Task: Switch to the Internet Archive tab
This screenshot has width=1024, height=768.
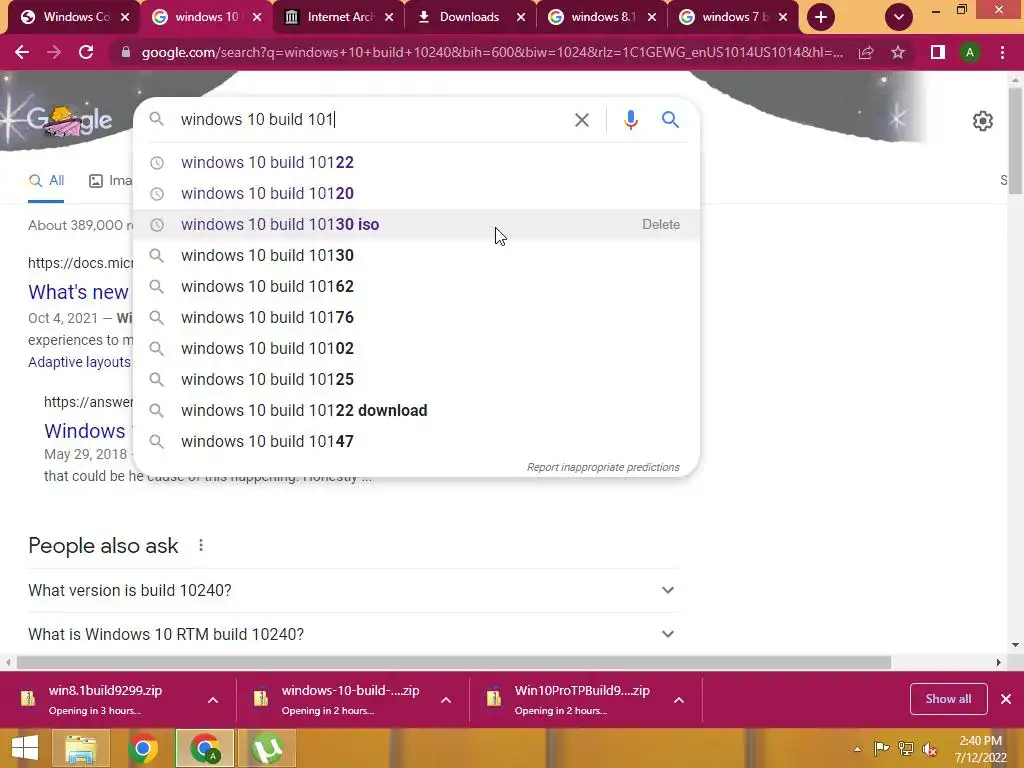Action: coord(340,17)
